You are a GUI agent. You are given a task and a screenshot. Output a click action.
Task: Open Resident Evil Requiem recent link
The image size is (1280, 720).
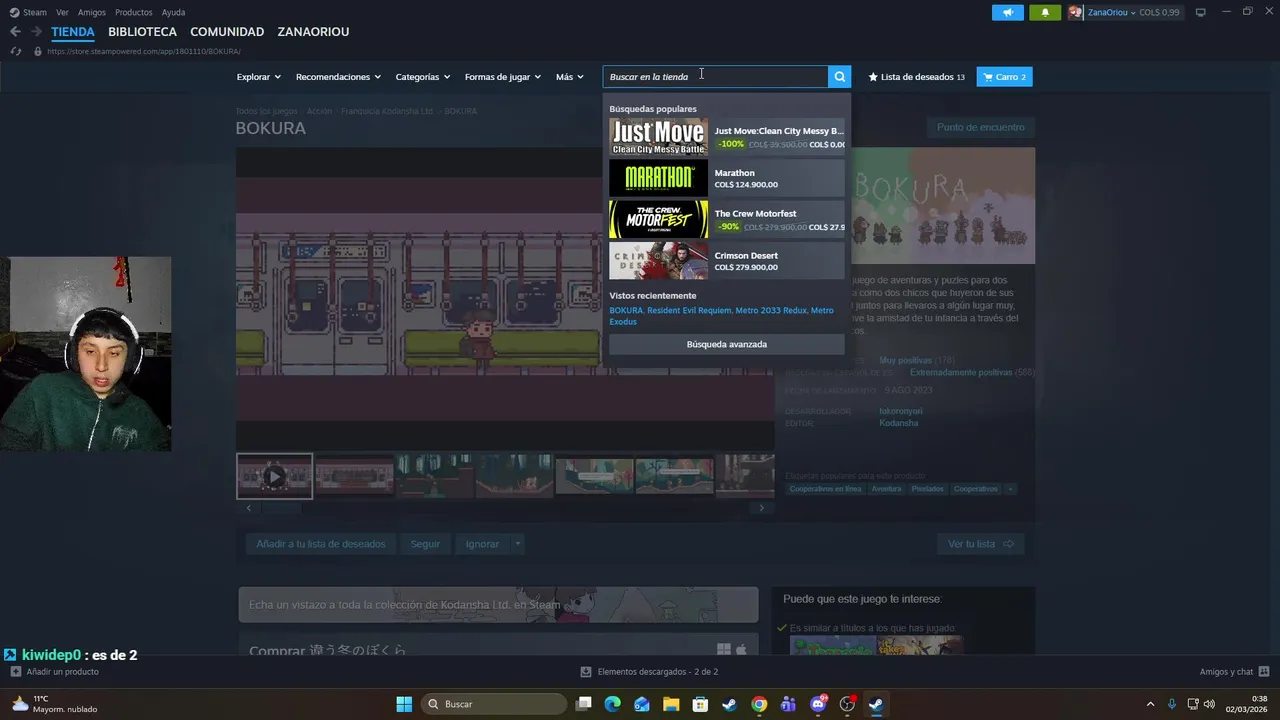689,311
